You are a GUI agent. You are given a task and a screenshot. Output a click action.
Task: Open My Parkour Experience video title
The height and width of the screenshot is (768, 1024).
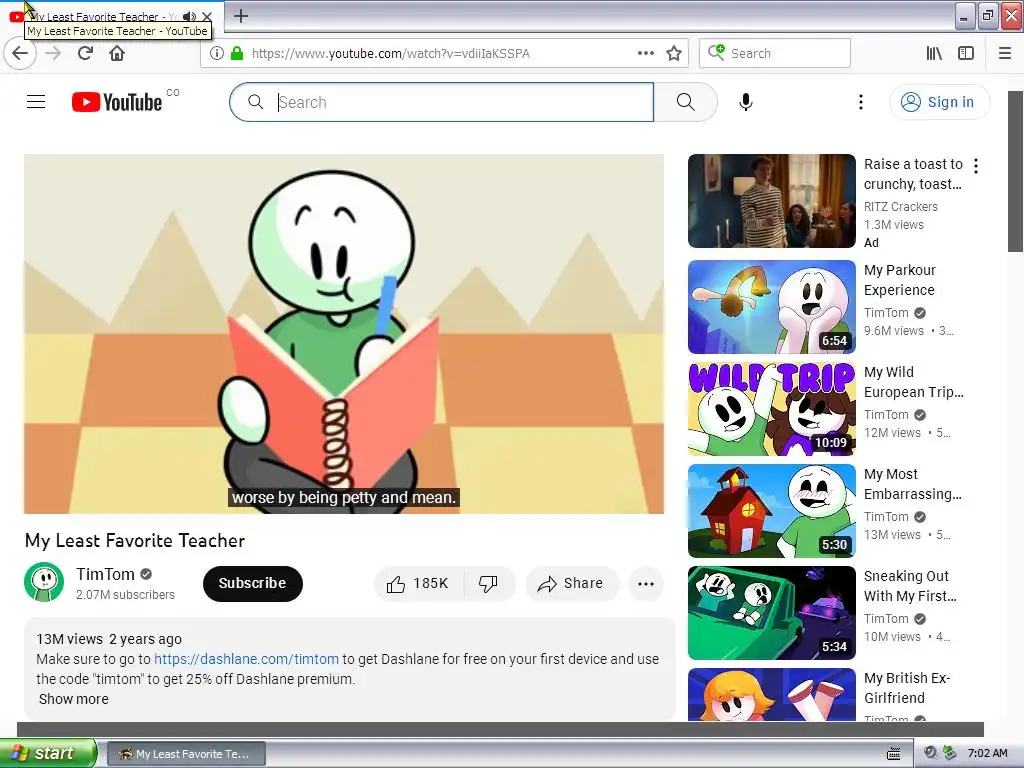[x=900, y=280]
